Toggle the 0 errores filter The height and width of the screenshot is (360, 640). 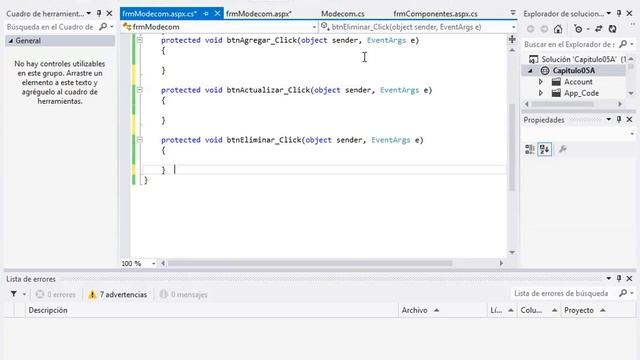coord(56,294)
